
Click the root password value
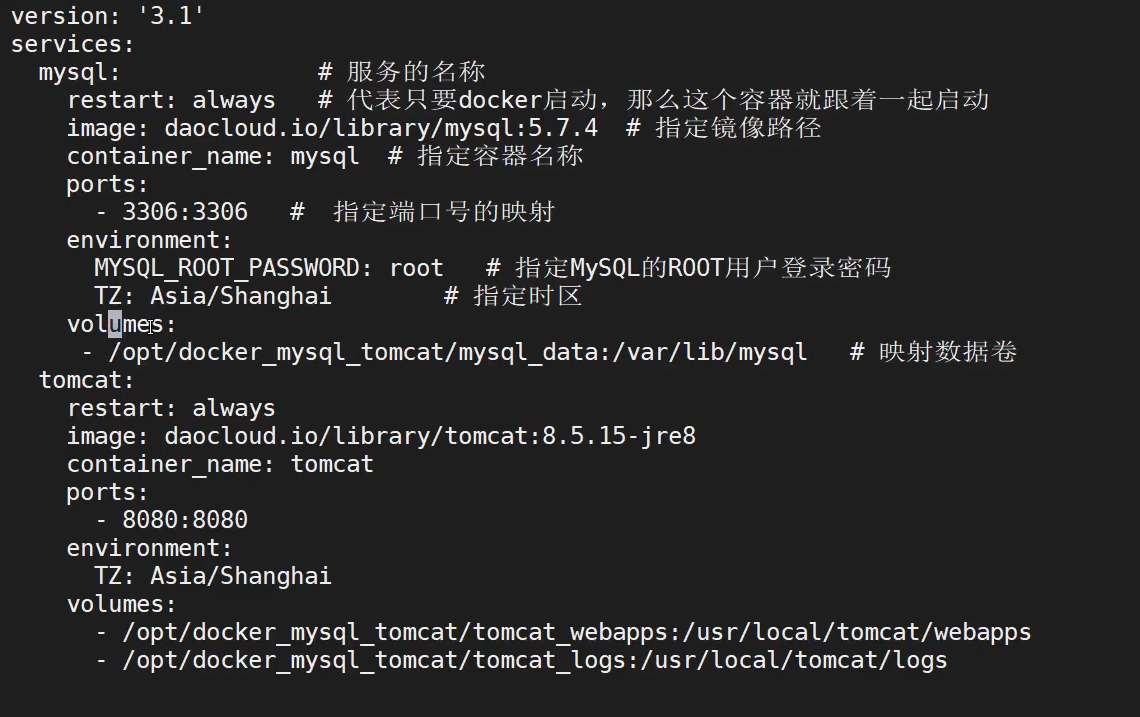(416, 268)
